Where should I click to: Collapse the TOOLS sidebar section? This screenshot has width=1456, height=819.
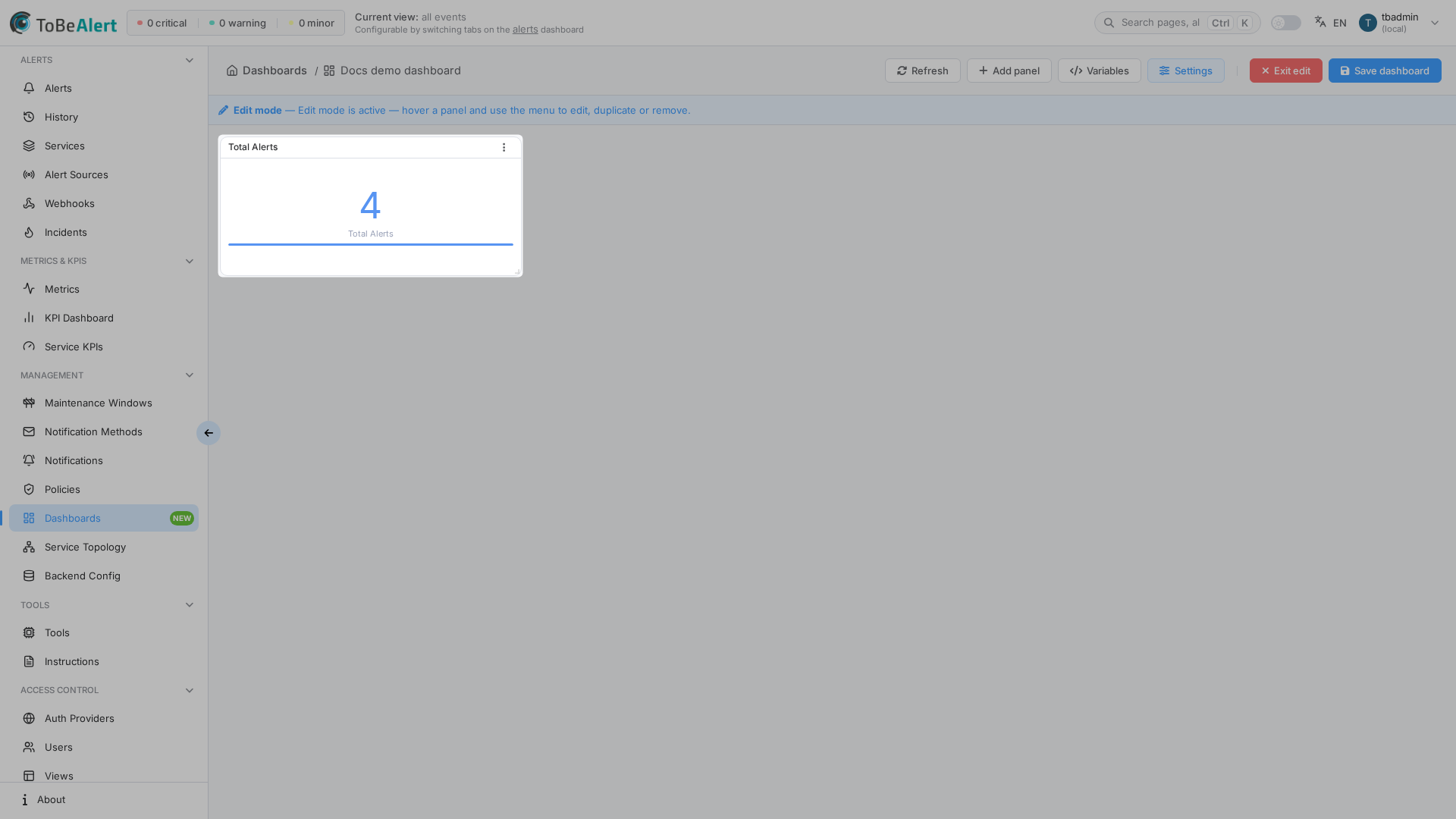[190, 605]
